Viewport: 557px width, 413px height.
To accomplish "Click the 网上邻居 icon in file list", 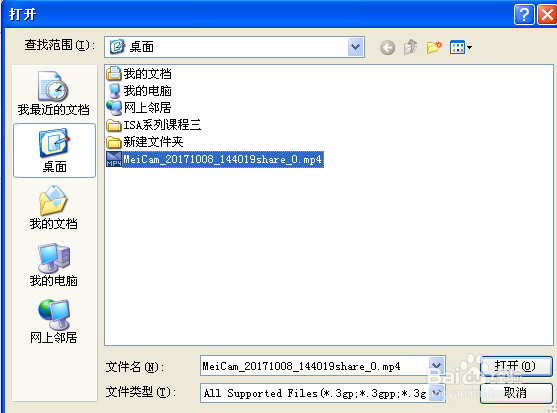I will 114,108.
